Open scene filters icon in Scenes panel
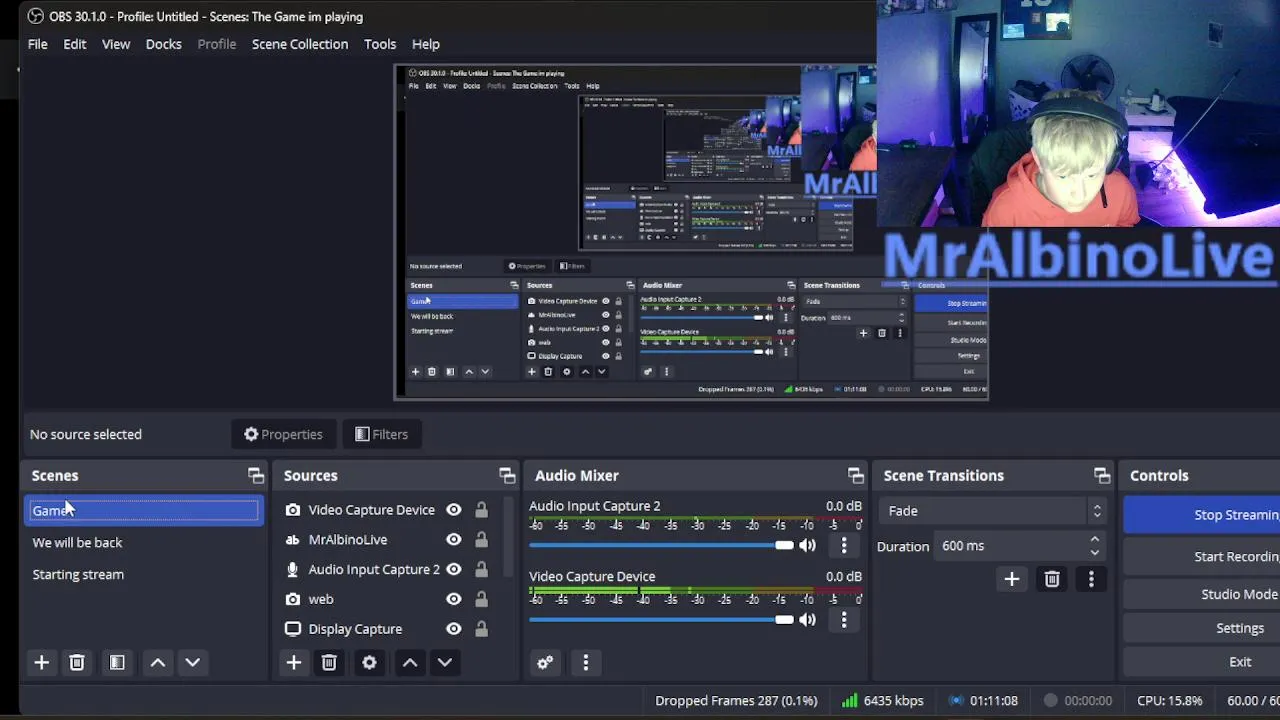 117,662
